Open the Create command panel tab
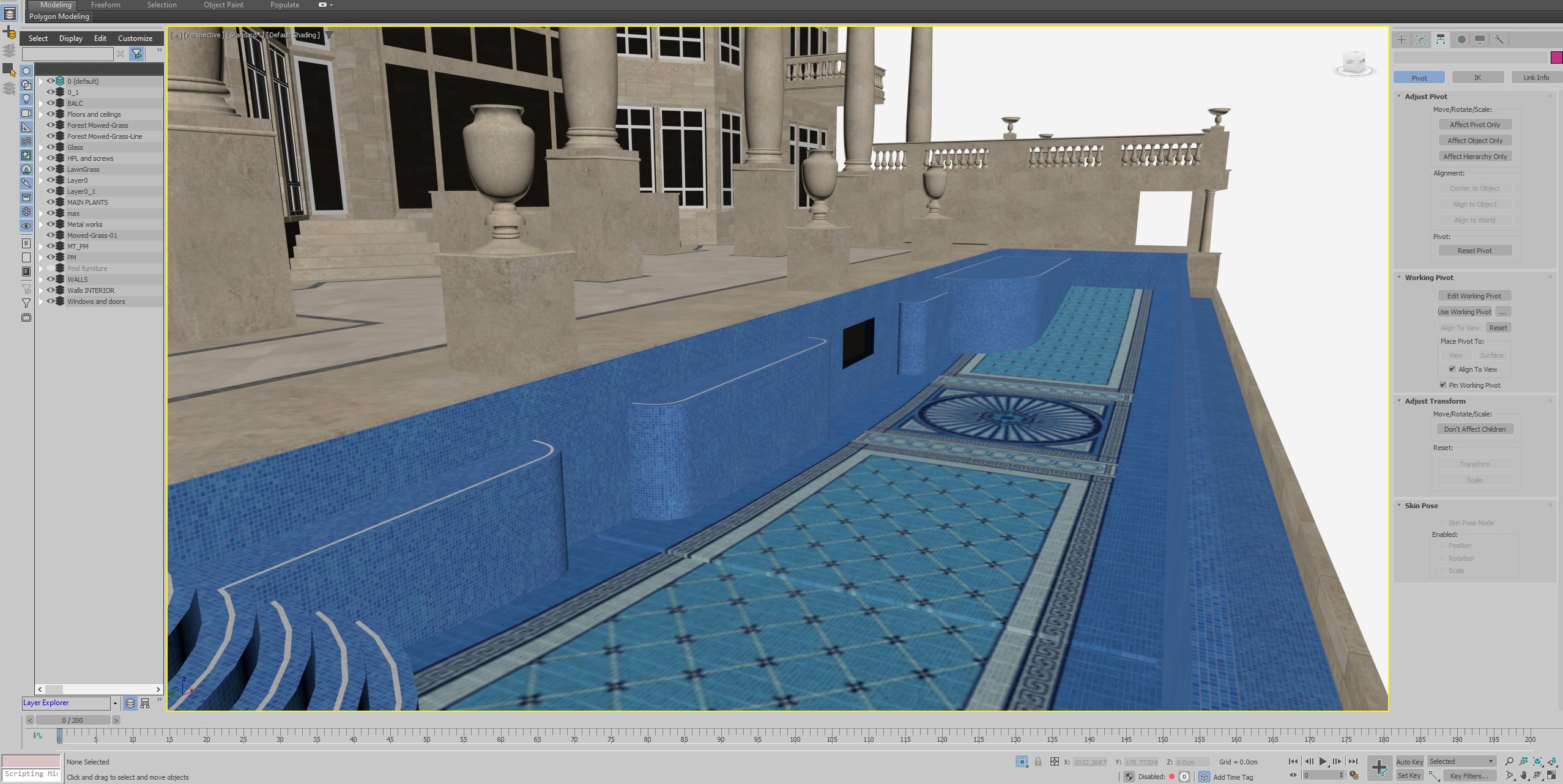This screenshot has height=784, width=1563. coord(1402,40)
